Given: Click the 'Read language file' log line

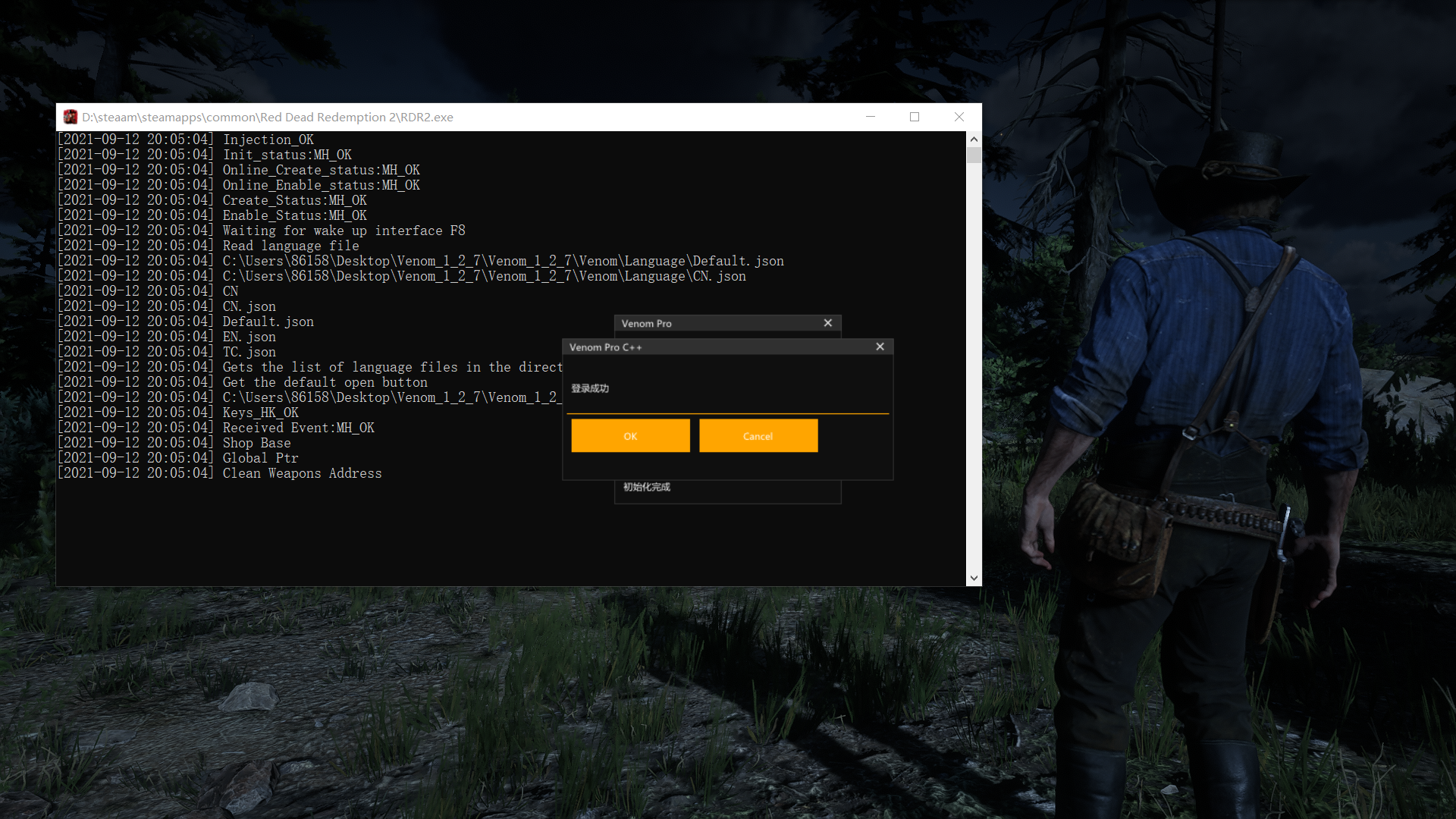Looking at the screenshot, I should coord(209,246).
